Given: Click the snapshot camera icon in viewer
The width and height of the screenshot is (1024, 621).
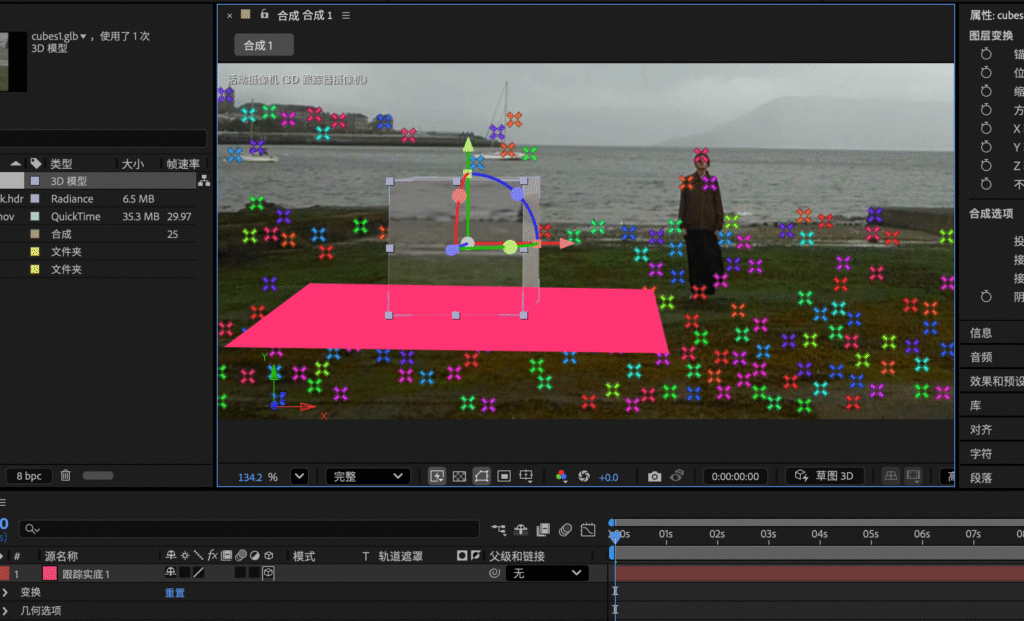Looking at the screenshot, I should tap(654, 477).
